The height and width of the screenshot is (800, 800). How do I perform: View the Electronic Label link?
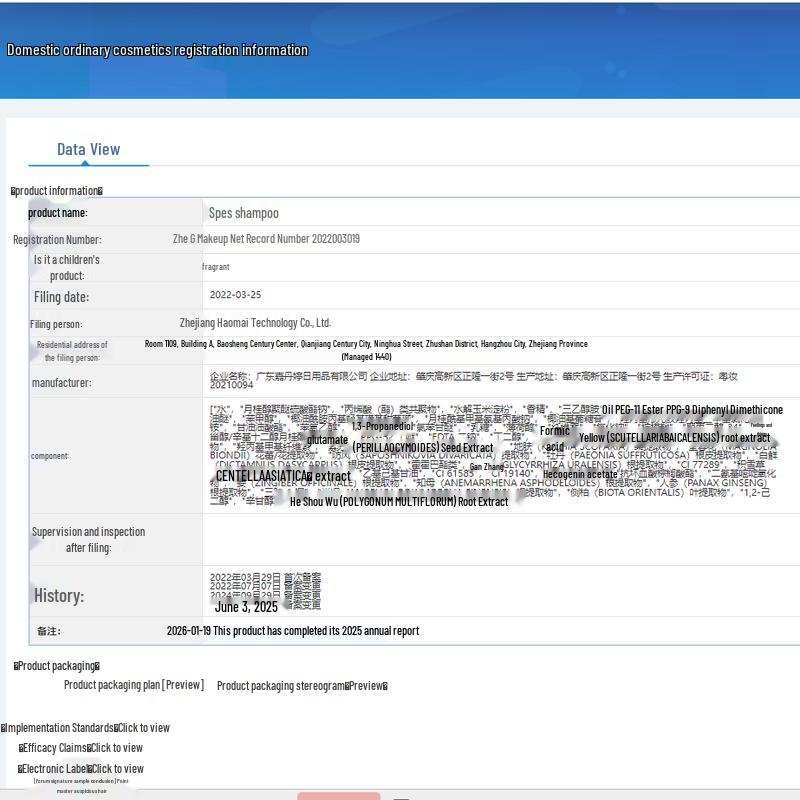pos(81,768)
